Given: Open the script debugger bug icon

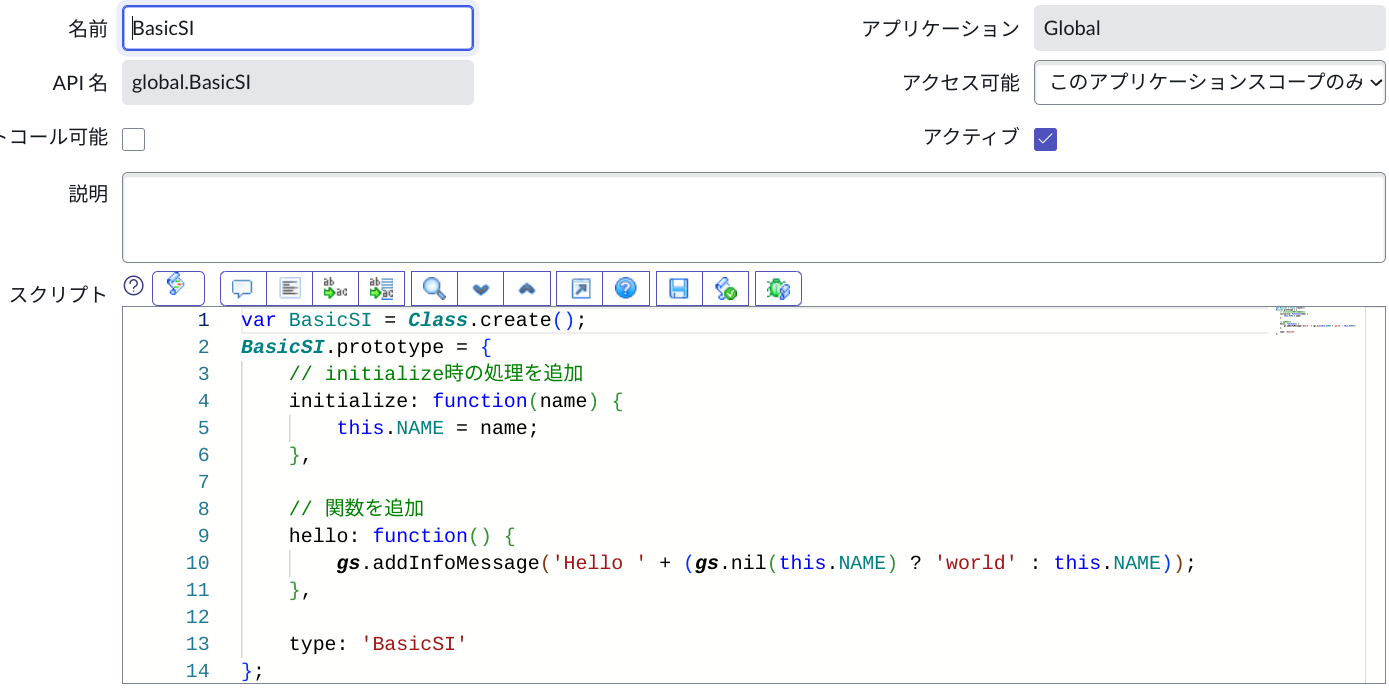Looking at the screenshot, I should (x=778, y=288).
